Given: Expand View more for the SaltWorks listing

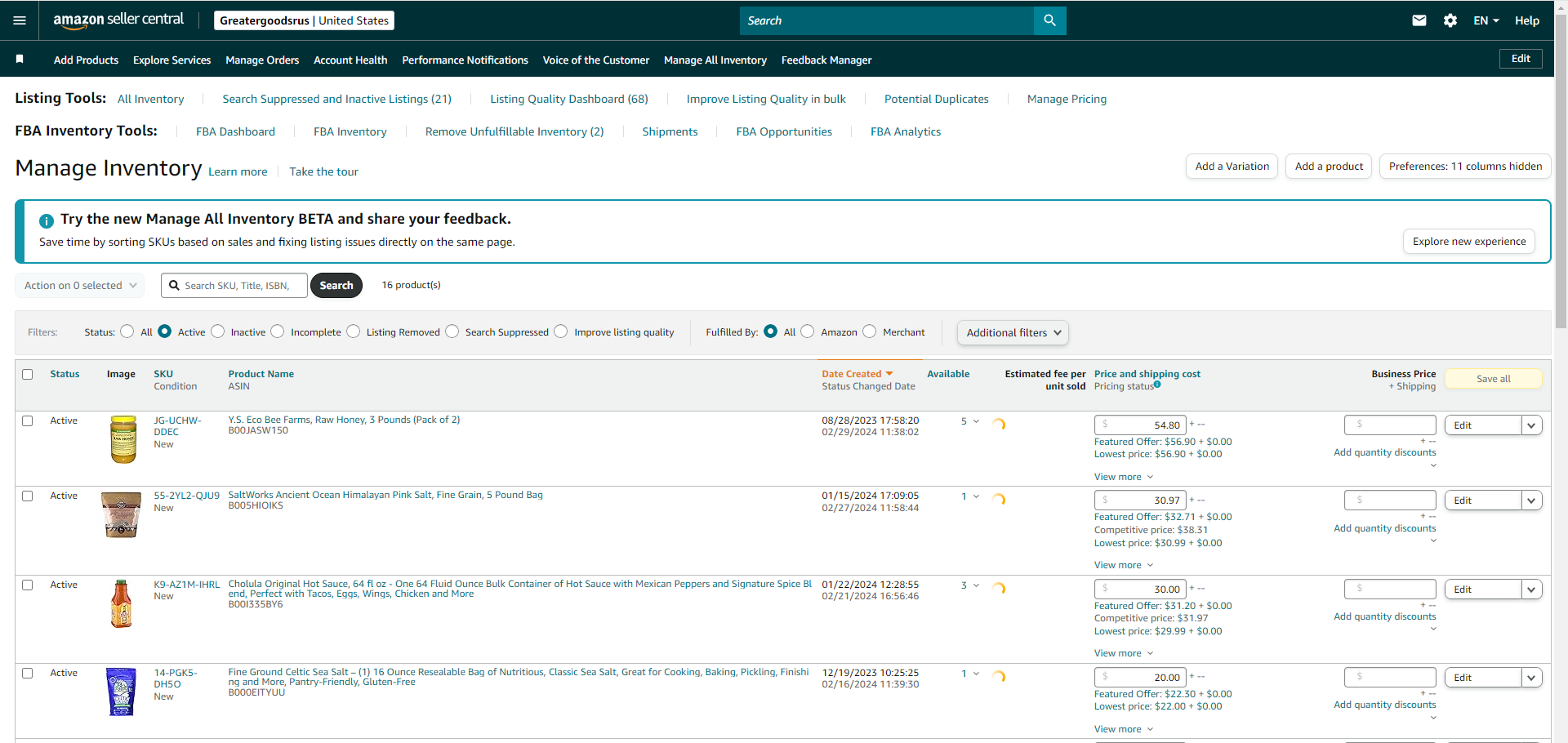Looking at the screenshot, I should pyautogui.click(x=1124, y=565).
